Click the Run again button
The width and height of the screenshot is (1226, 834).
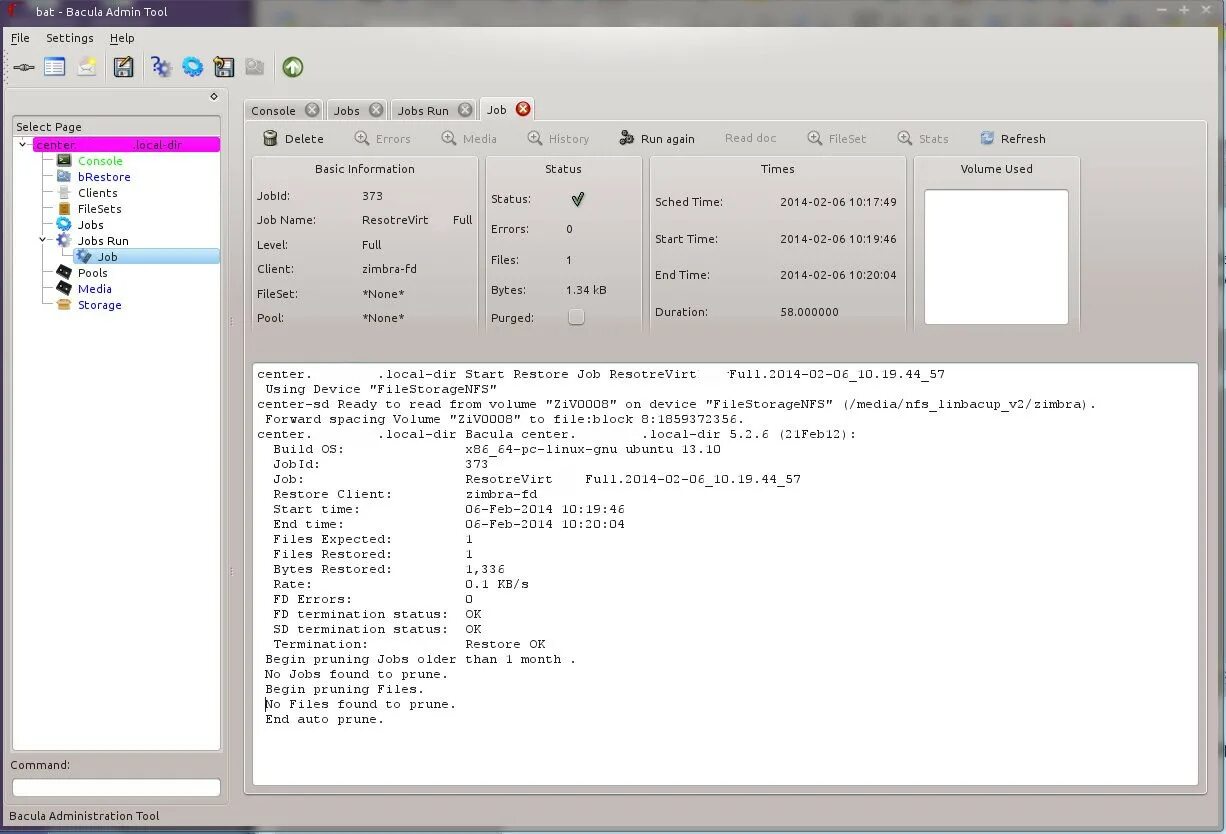pyautogui.click(x=657, y=139)
